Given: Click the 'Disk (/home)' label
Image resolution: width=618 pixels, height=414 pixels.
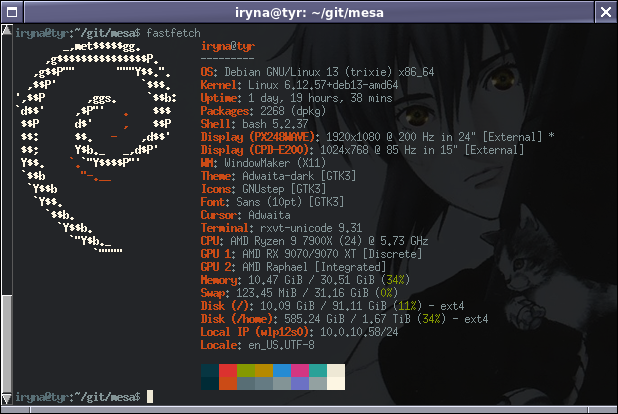Looking at the screenshot, I should pos(237,319).
